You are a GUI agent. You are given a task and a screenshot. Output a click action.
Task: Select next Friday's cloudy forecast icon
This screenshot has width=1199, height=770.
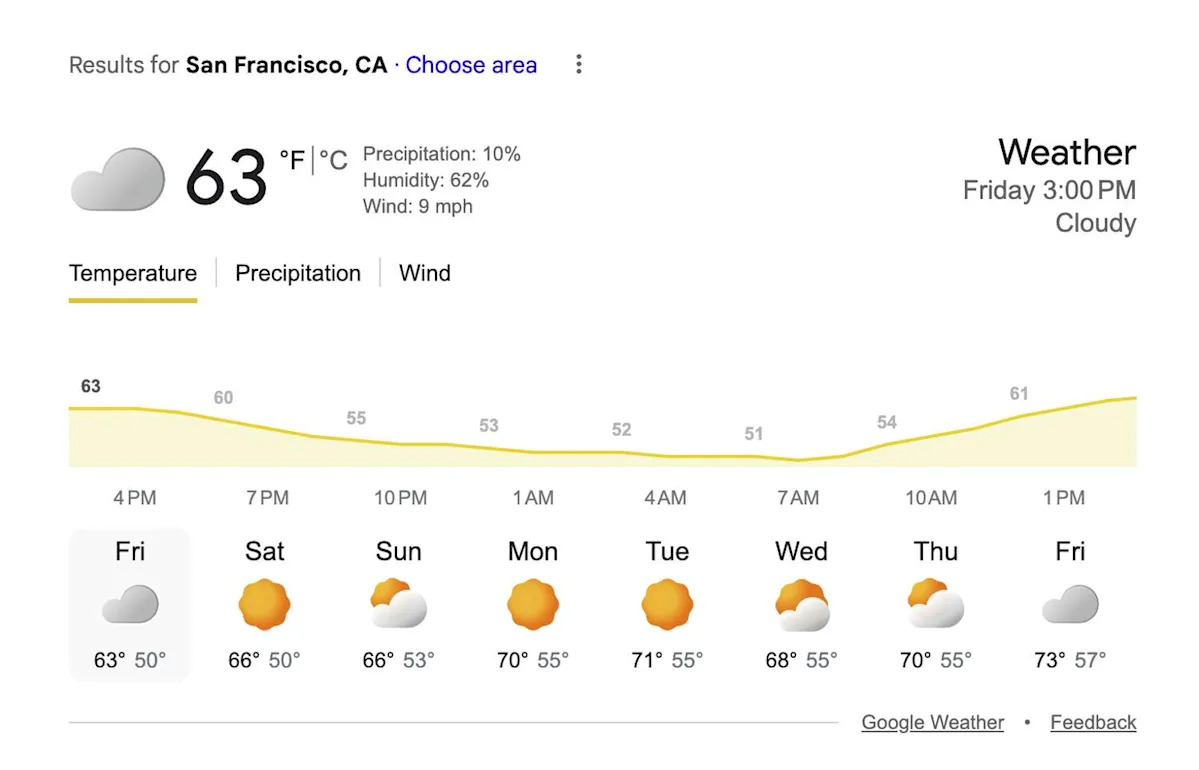[1070, 604]
